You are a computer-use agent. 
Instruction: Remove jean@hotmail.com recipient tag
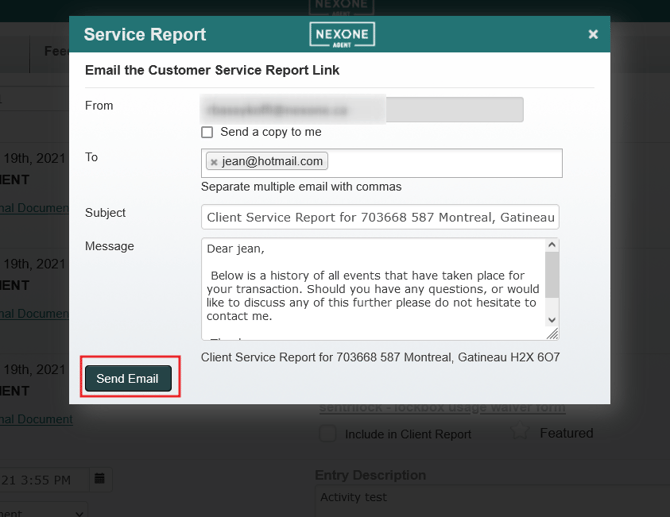click(214, 162)
